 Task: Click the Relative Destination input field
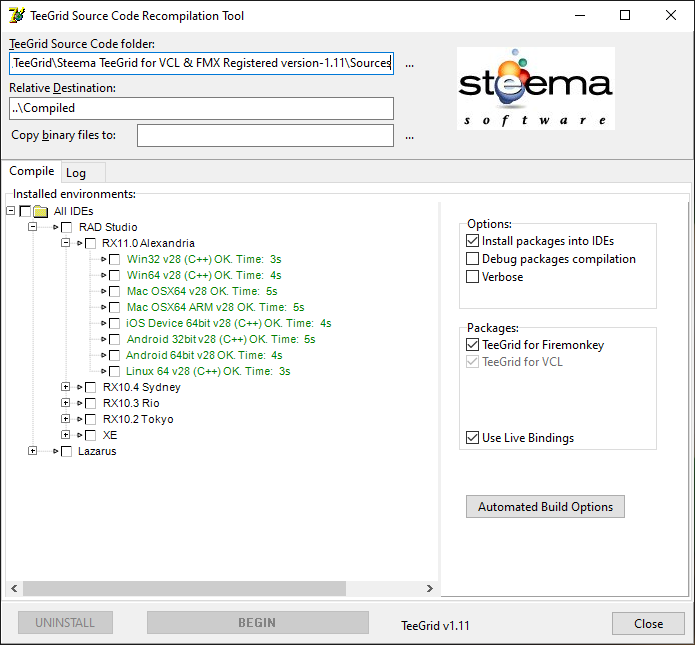pyautogui.click(x=201, y=108)
